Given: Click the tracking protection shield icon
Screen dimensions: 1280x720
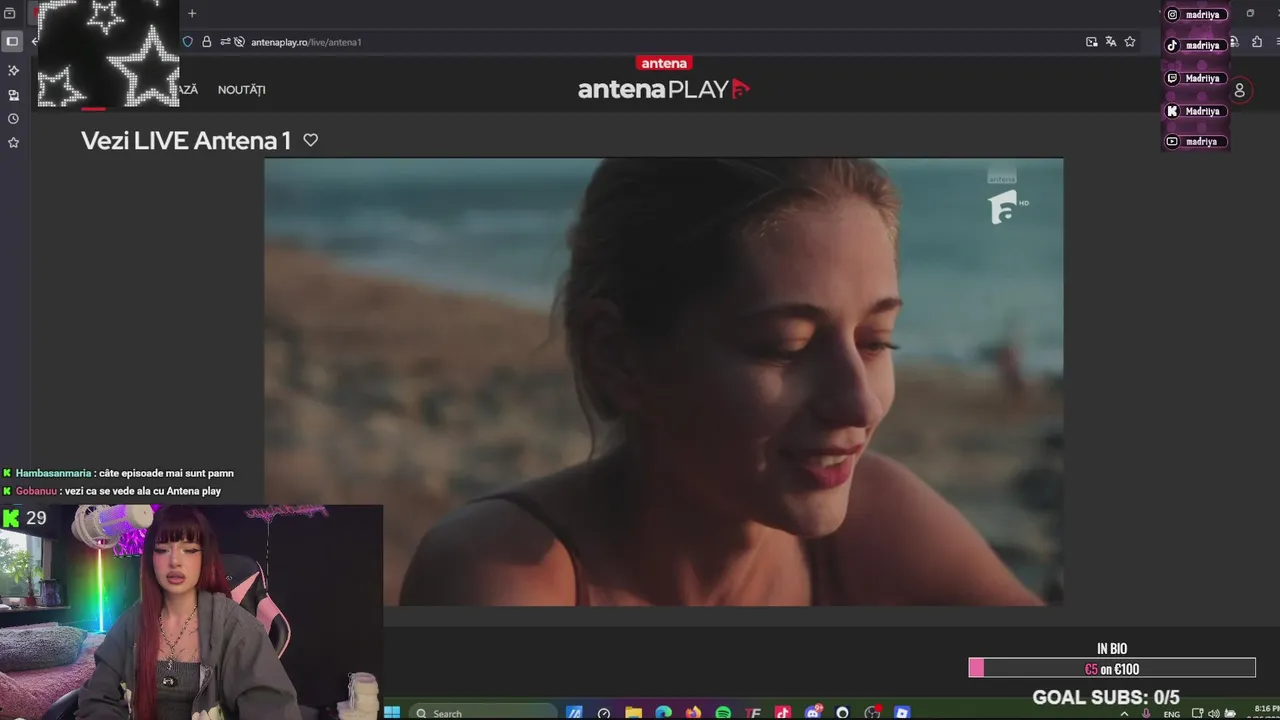Looking at the screenshot, I should [x=187, y=42].
